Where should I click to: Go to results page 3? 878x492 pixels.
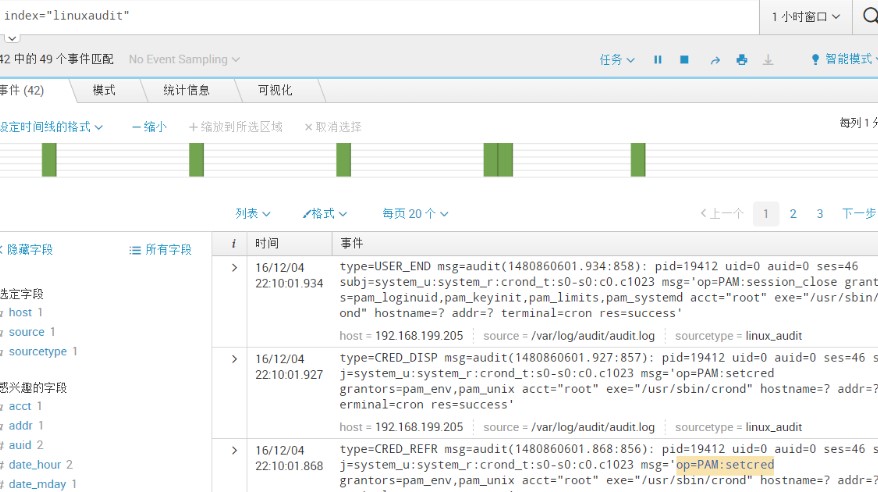[820, 214]
